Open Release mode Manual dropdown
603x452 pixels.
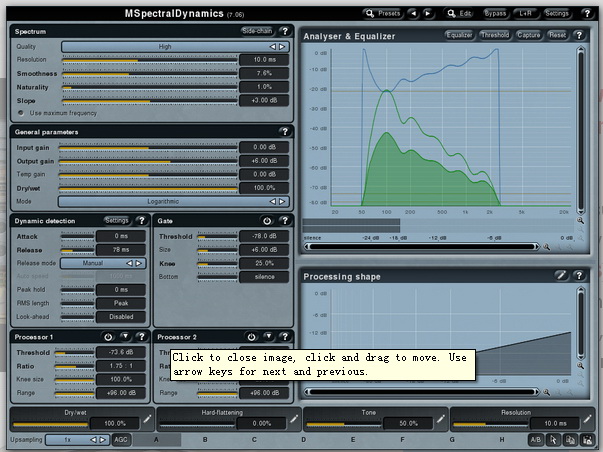[x=103, y=263]
